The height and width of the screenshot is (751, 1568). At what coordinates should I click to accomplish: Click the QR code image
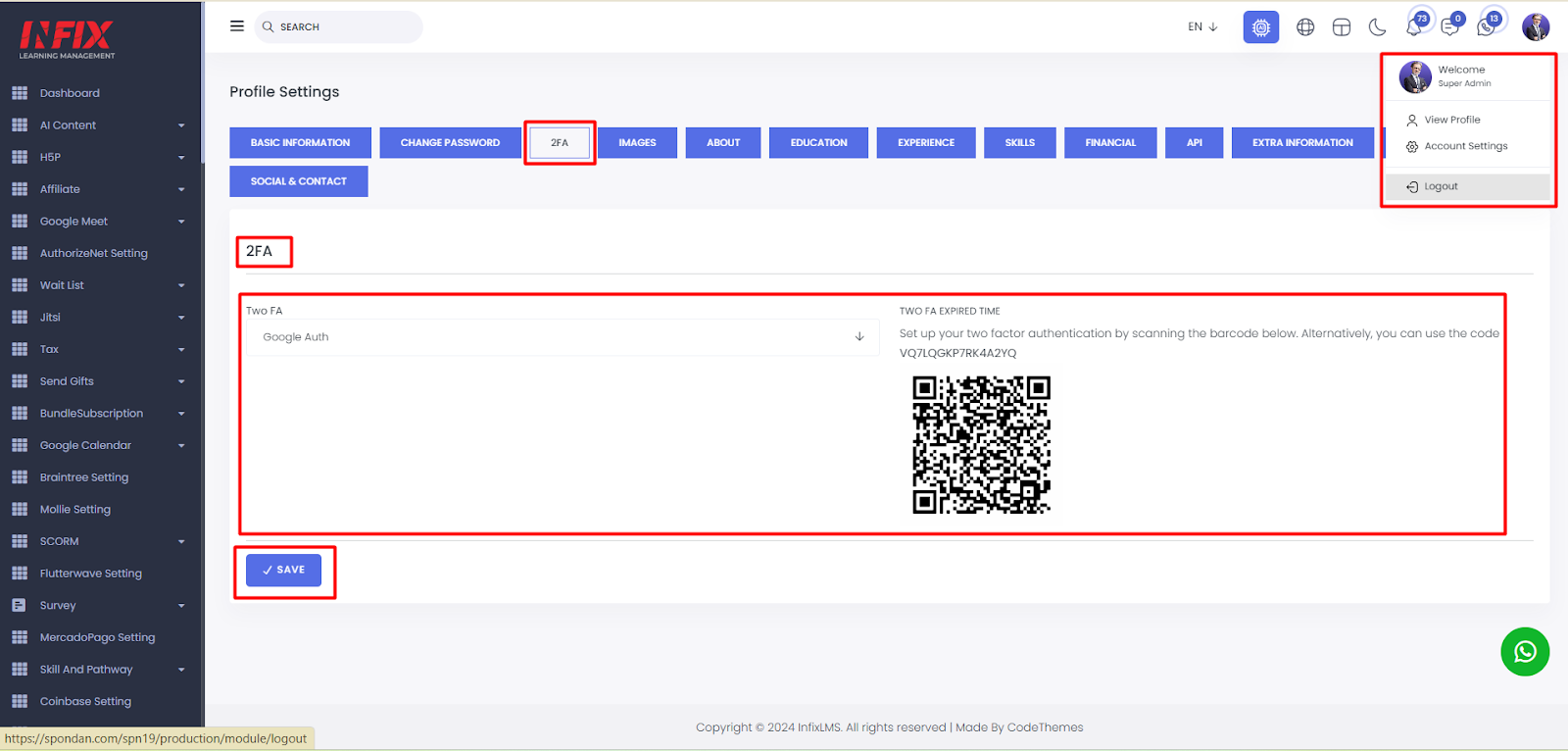click(981, 445)
